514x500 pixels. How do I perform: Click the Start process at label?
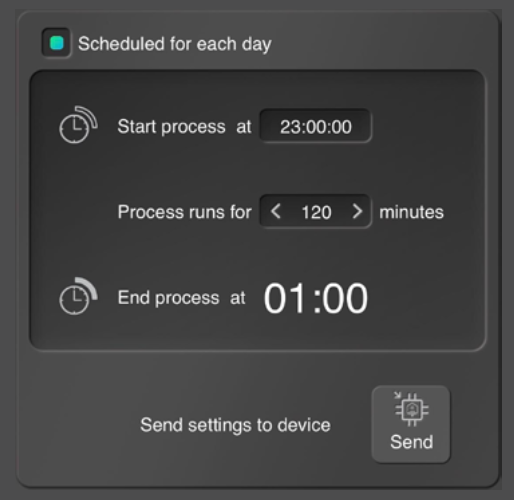pyautogui.click(x=184, y=127)
